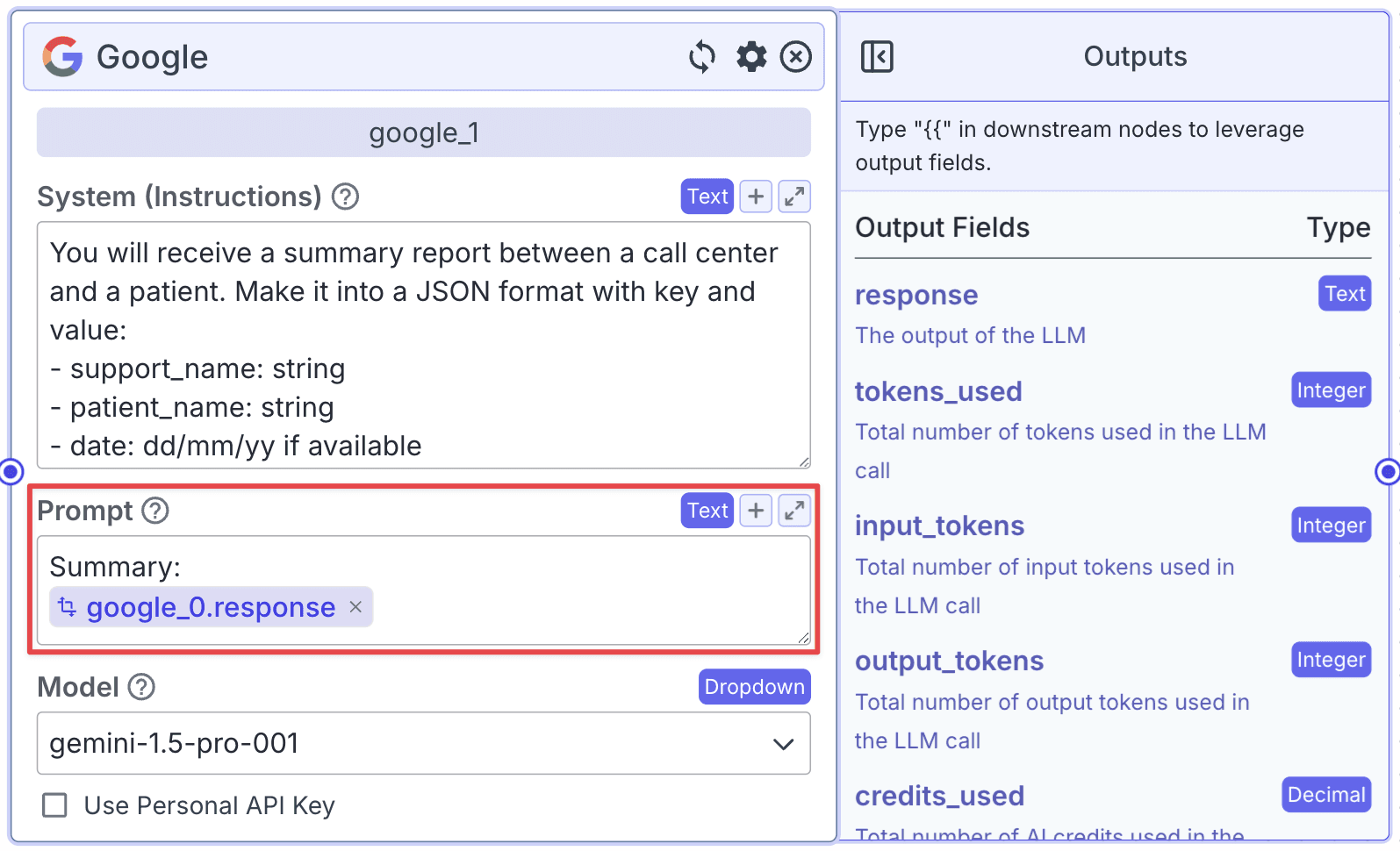
Task: Select the tokens_used output field
Action: click(938, 391)
